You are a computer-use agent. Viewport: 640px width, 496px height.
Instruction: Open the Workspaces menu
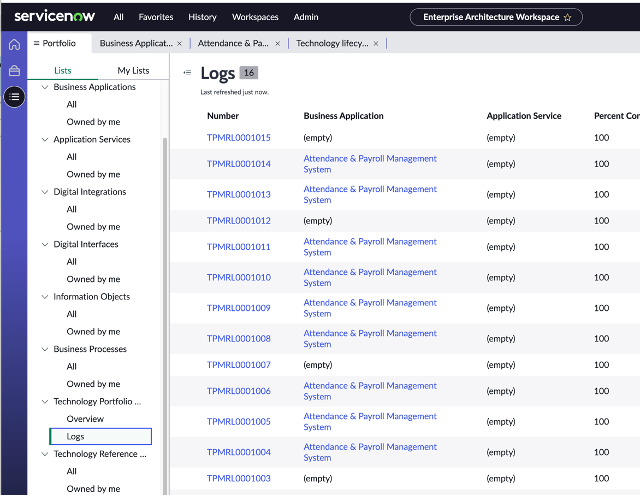click(x=255, y=17)
